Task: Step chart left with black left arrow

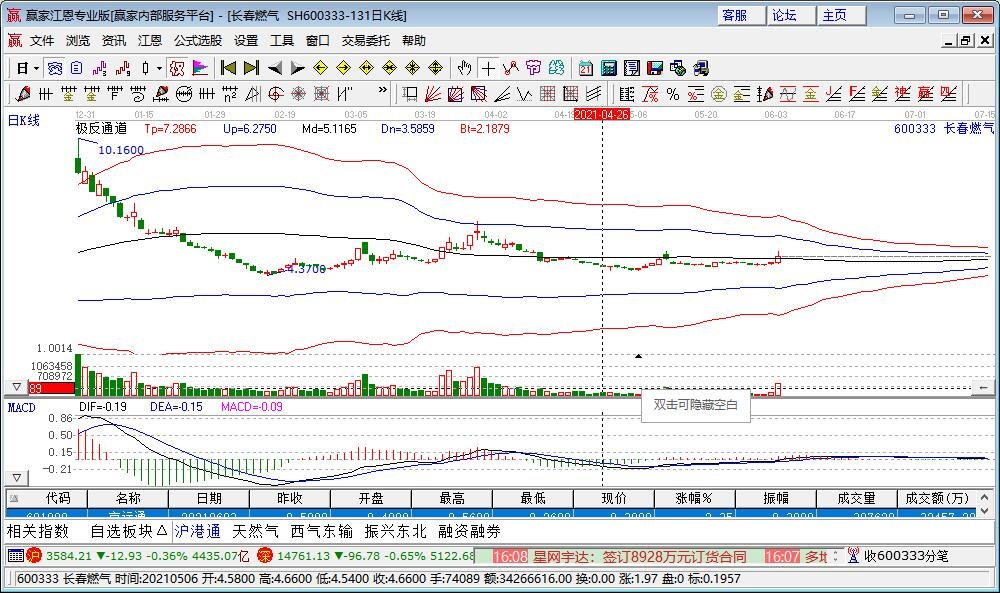Action: 275,68
